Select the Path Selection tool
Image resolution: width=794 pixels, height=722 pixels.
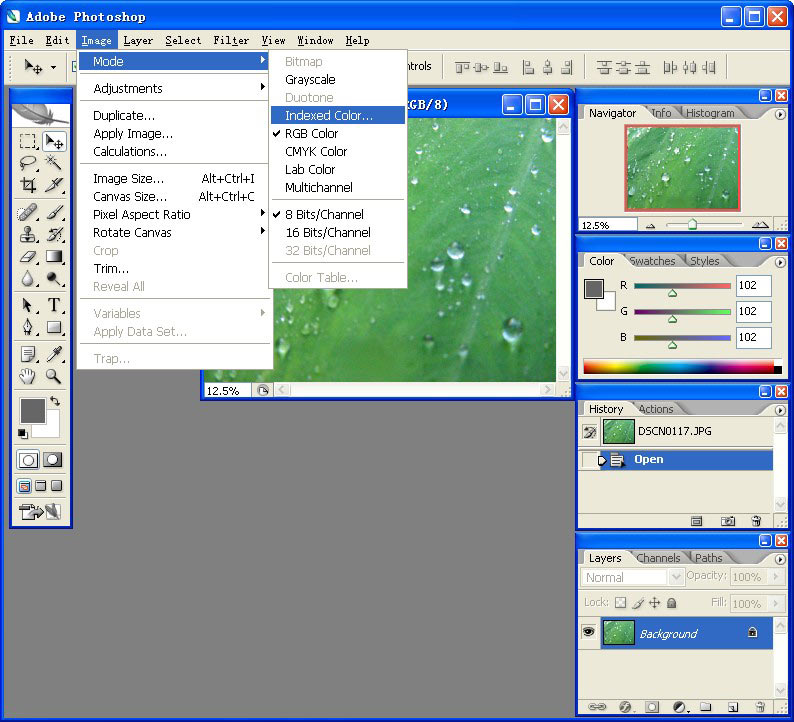[28, 305]
